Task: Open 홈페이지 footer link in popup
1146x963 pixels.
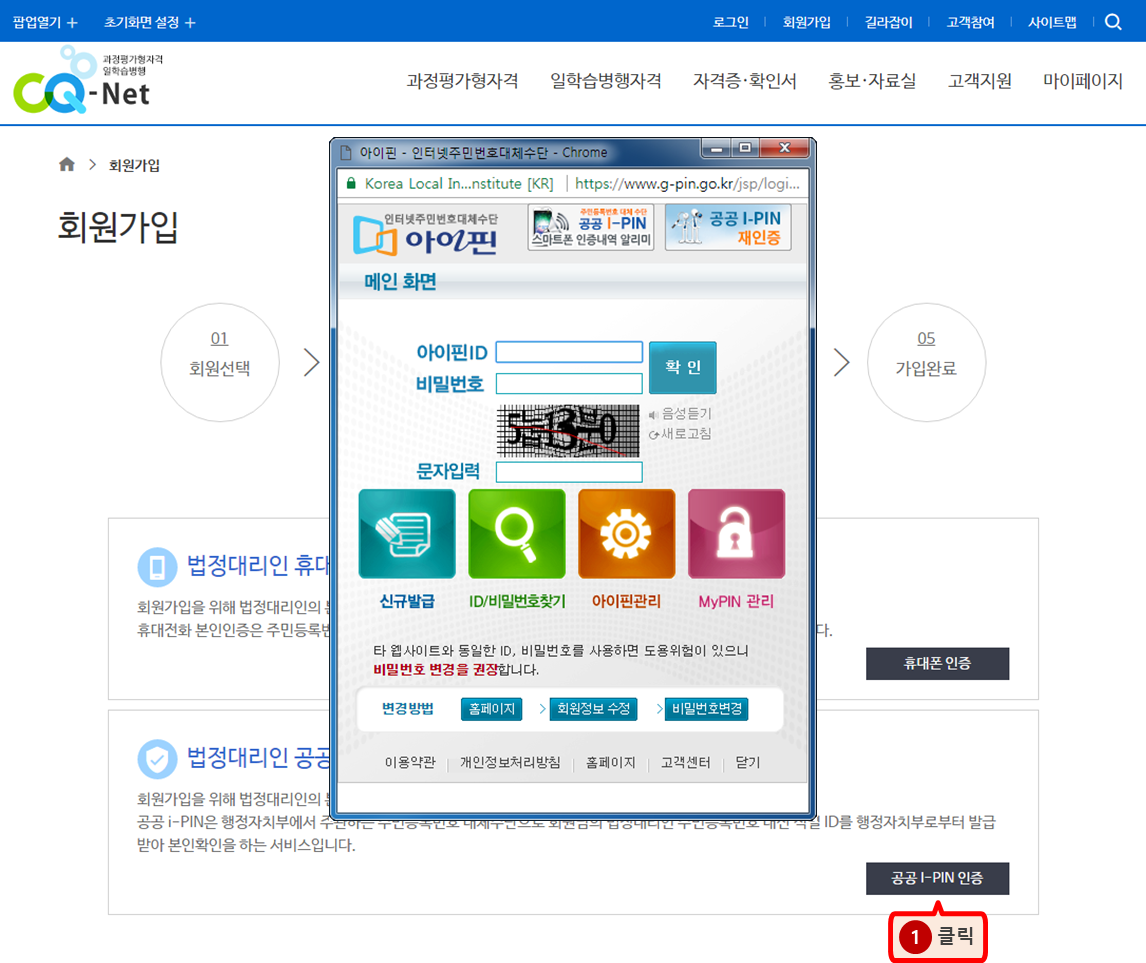Action: click(611, 763)
